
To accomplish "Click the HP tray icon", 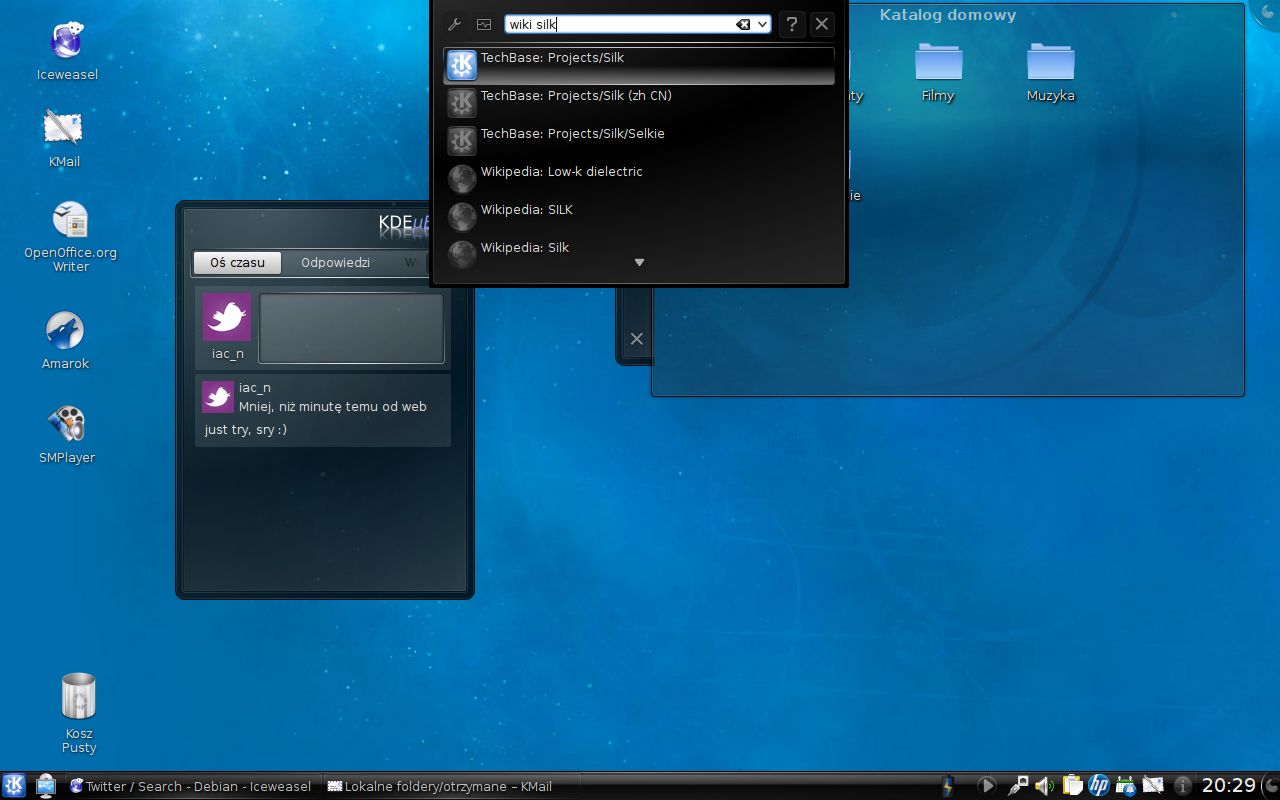I will coord(1099,786).
